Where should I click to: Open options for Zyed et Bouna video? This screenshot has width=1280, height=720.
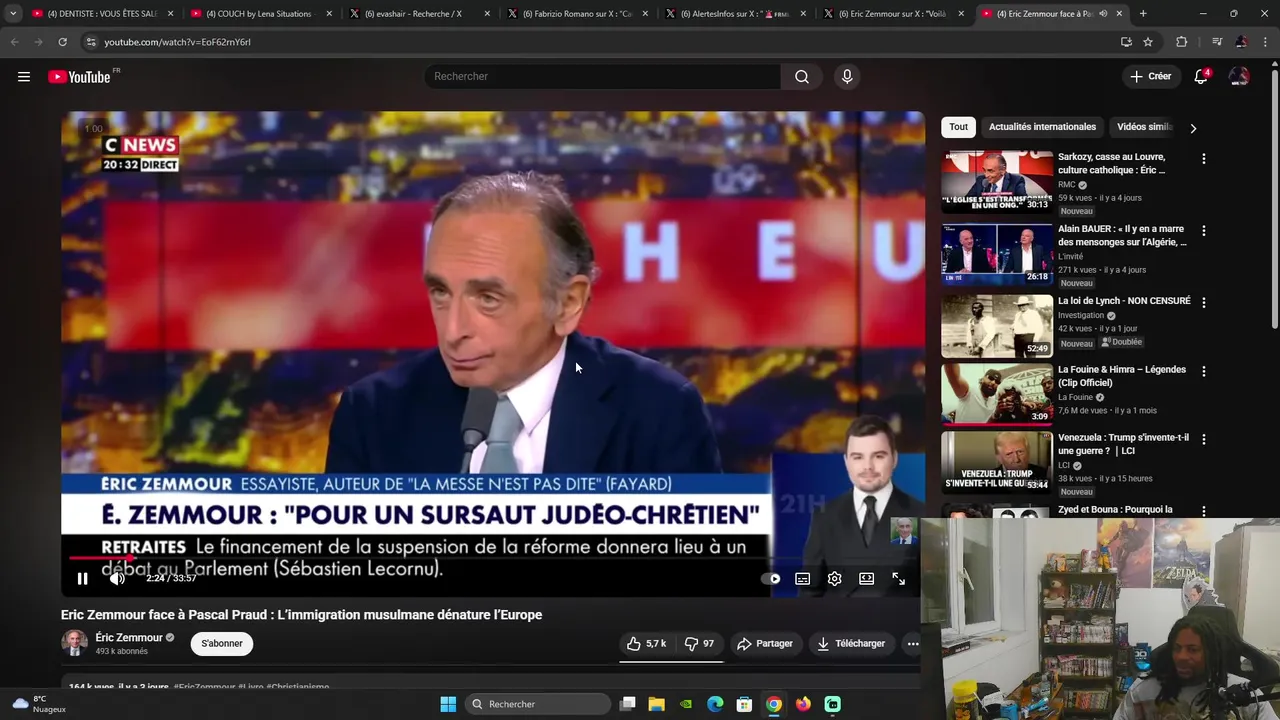tap(1203, 511)
